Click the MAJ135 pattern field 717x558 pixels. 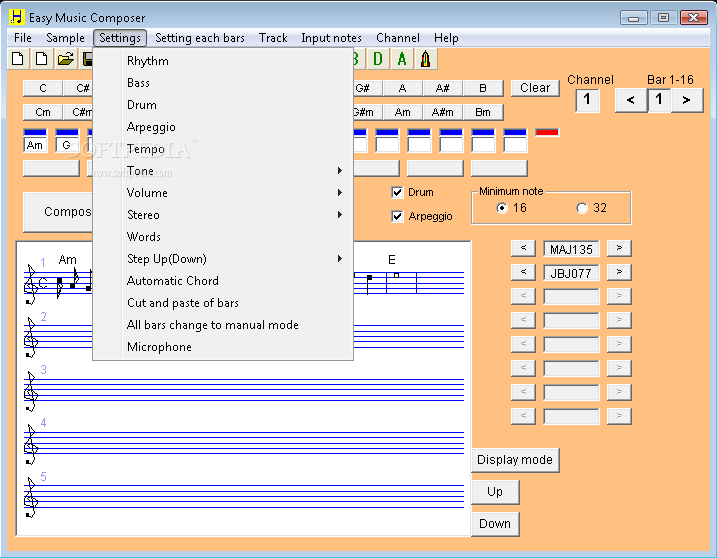pyautogui.click(x=571, y=249)
